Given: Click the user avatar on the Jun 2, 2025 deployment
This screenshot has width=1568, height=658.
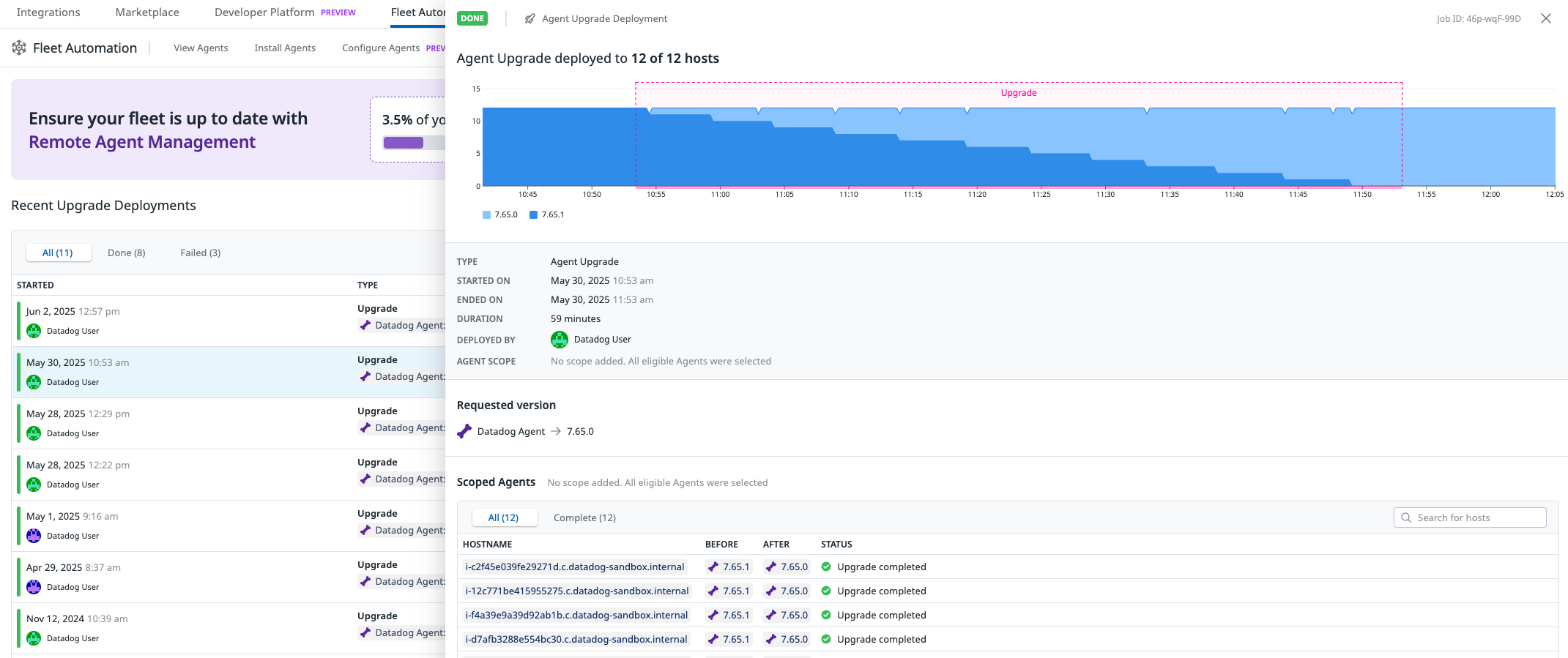Looking at the screenshot, I should pos(34,331).
